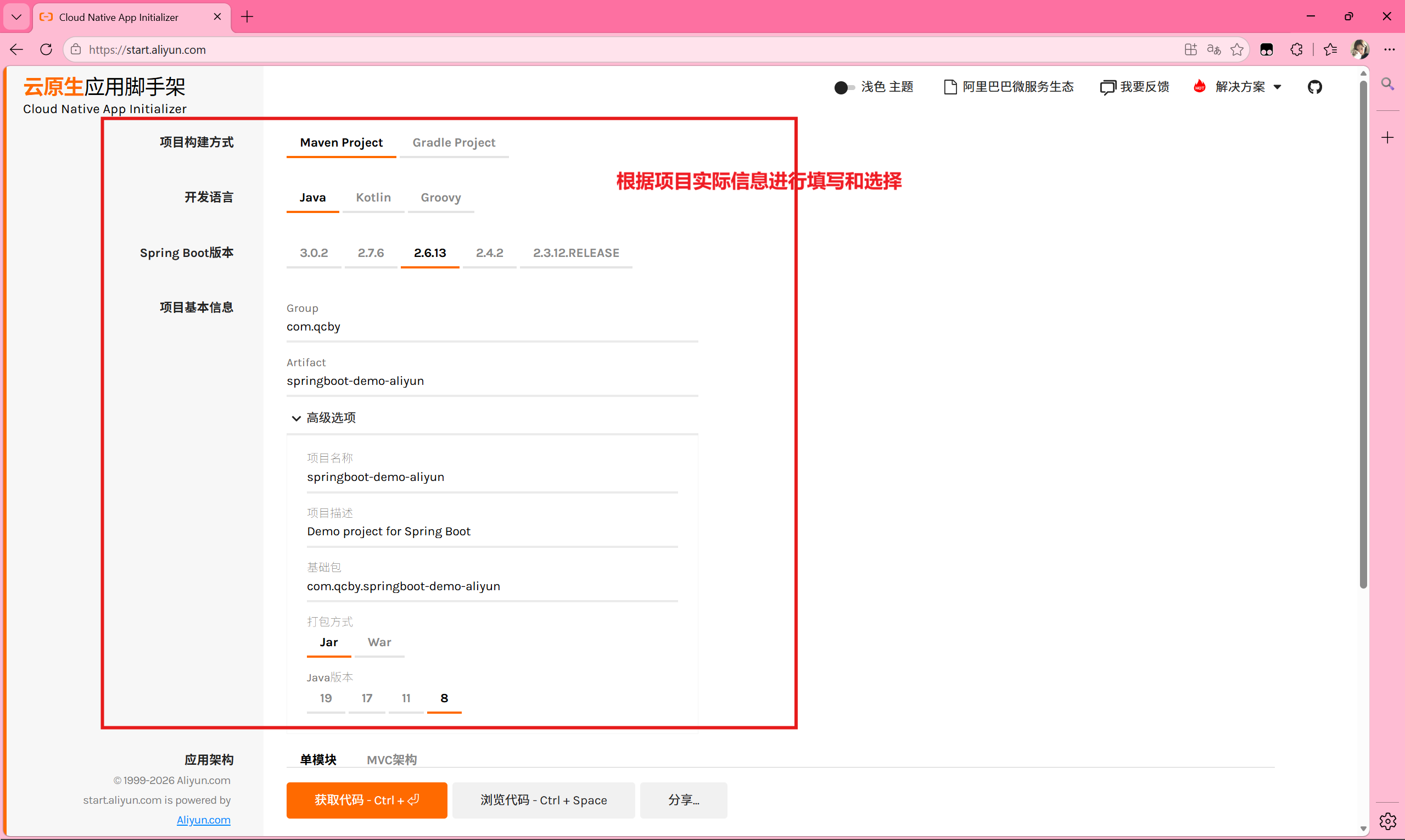Click the Artifact input field

pos(491,381)
